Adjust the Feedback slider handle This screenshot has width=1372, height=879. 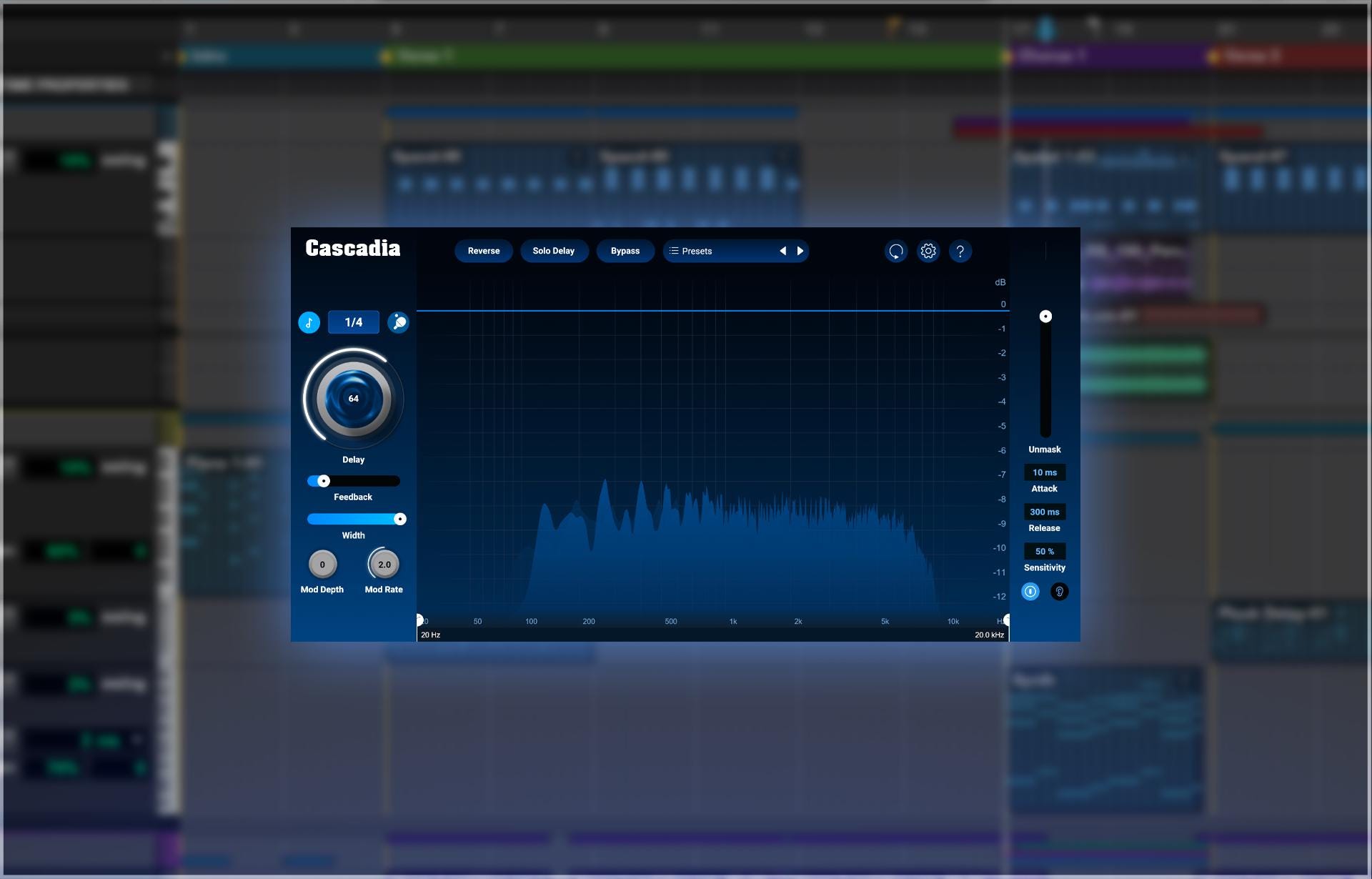[x=324, y=481]
